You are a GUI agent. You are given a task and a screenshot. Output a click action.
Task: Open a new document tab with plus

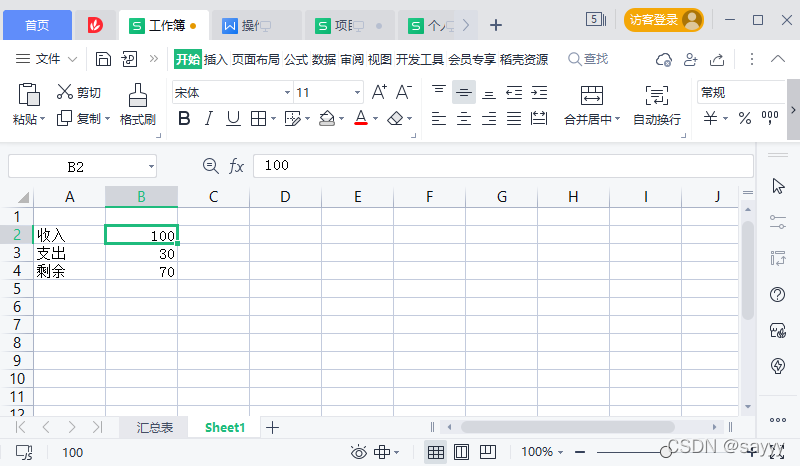tap(495, 24)
